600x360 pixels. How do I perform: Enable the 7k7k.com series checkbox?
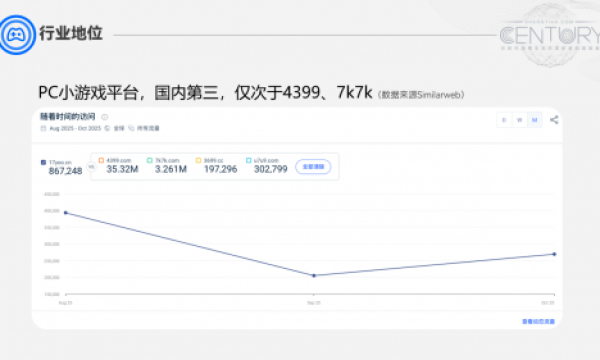(150, 160)
